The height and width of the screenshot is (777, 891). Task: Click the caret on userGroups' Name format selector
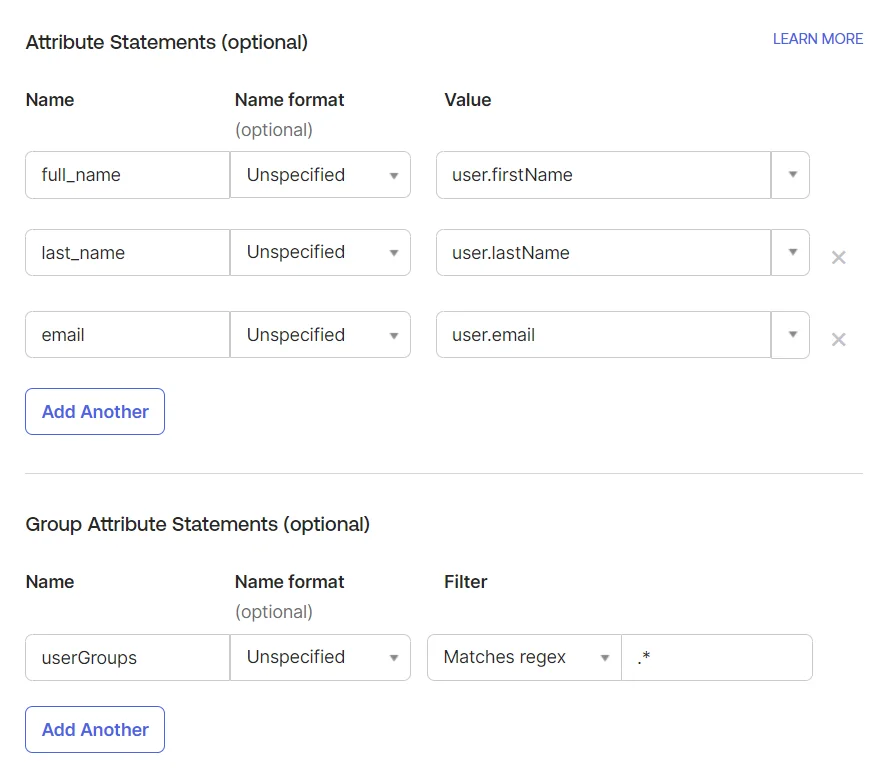tap(393, 657)
